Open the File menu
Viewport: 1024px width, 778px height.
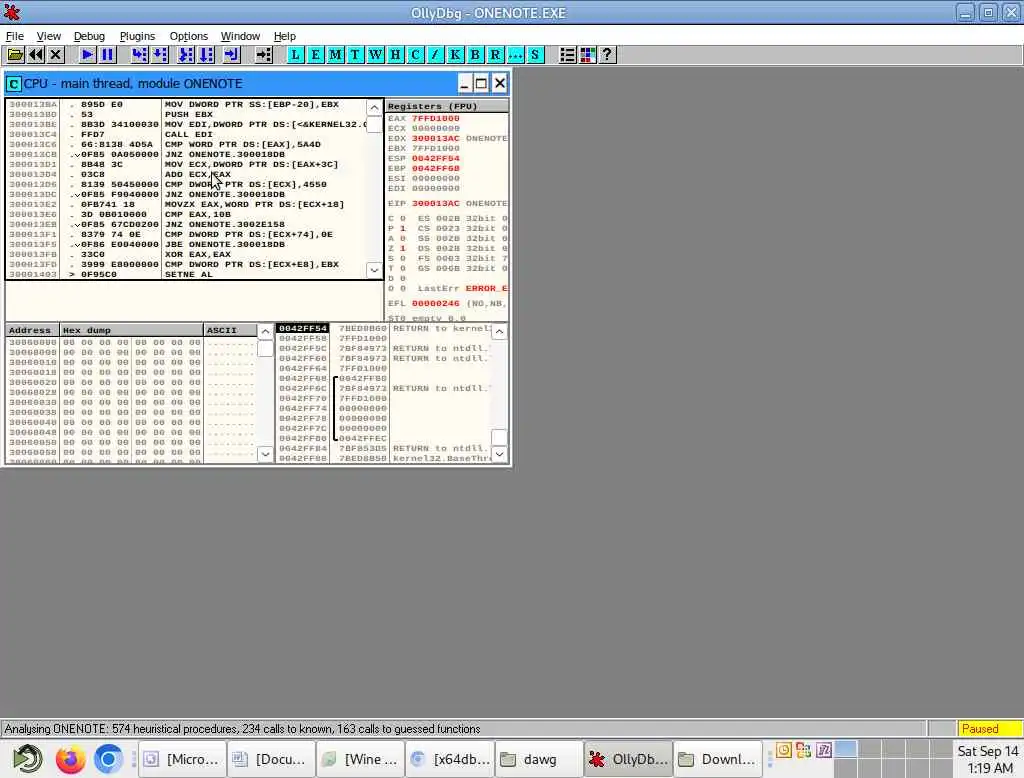pyautogui.click(x=14, y=36)
